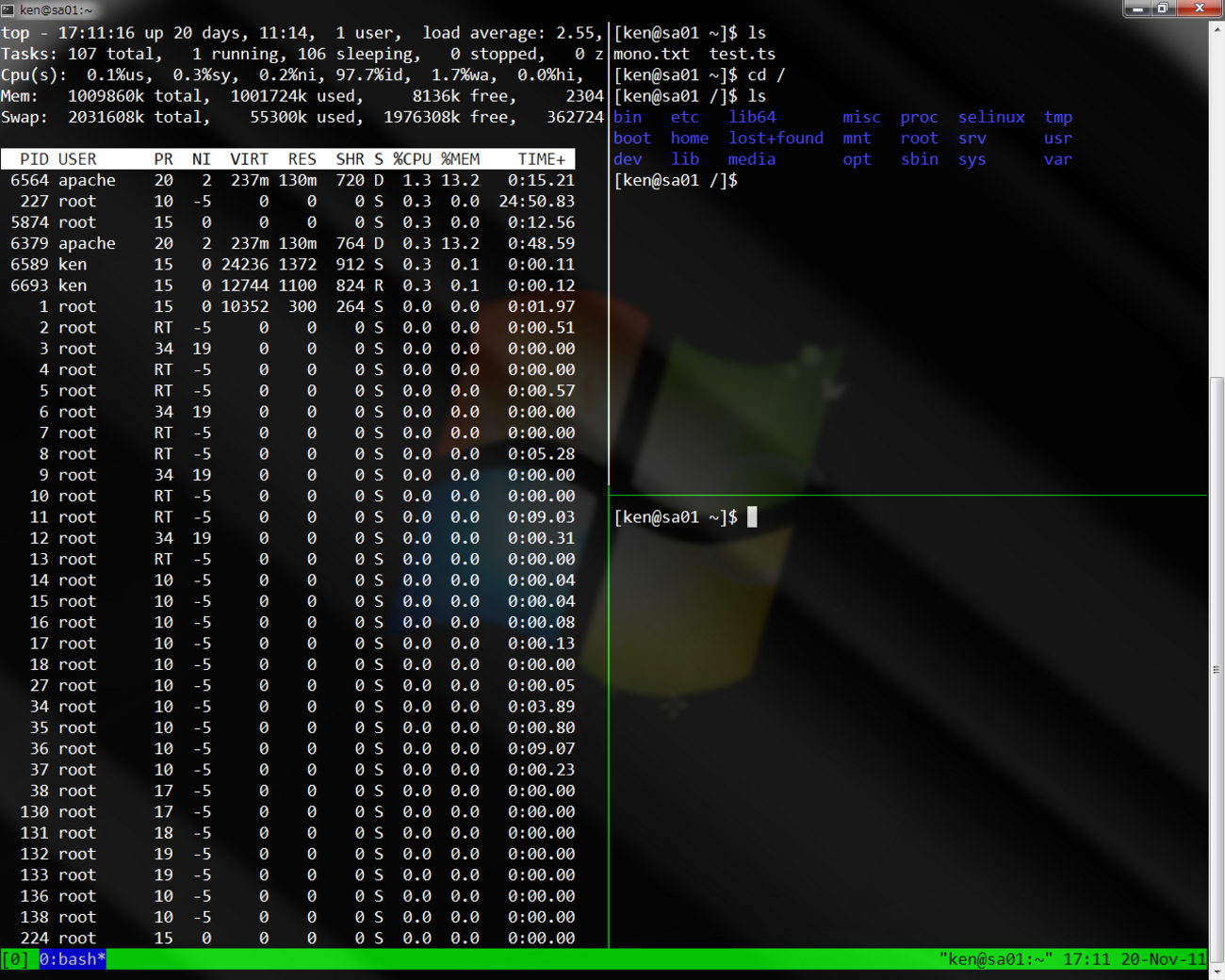The height and width of the screenshot is (980, 1225).
Task: Click the [0] tmux session indicator
Action: coord(15,959)
